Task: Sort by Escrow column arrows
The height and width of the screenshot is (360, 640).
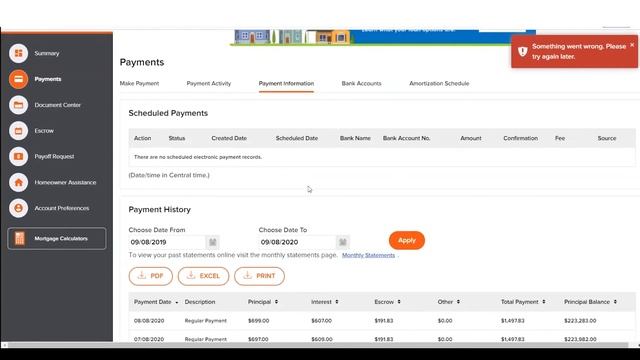Action: point(399,302)
